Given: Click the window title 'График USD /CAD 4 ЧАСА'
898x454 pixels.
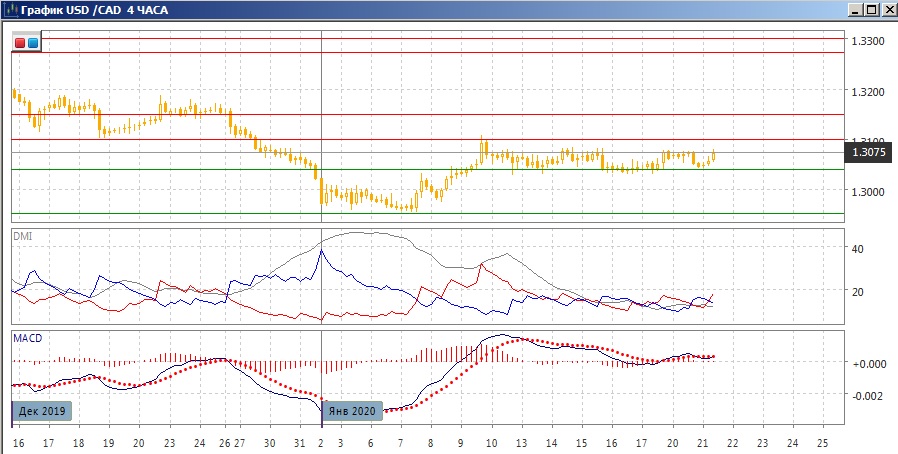Looking at the screenshot, I should coord(94,10).
